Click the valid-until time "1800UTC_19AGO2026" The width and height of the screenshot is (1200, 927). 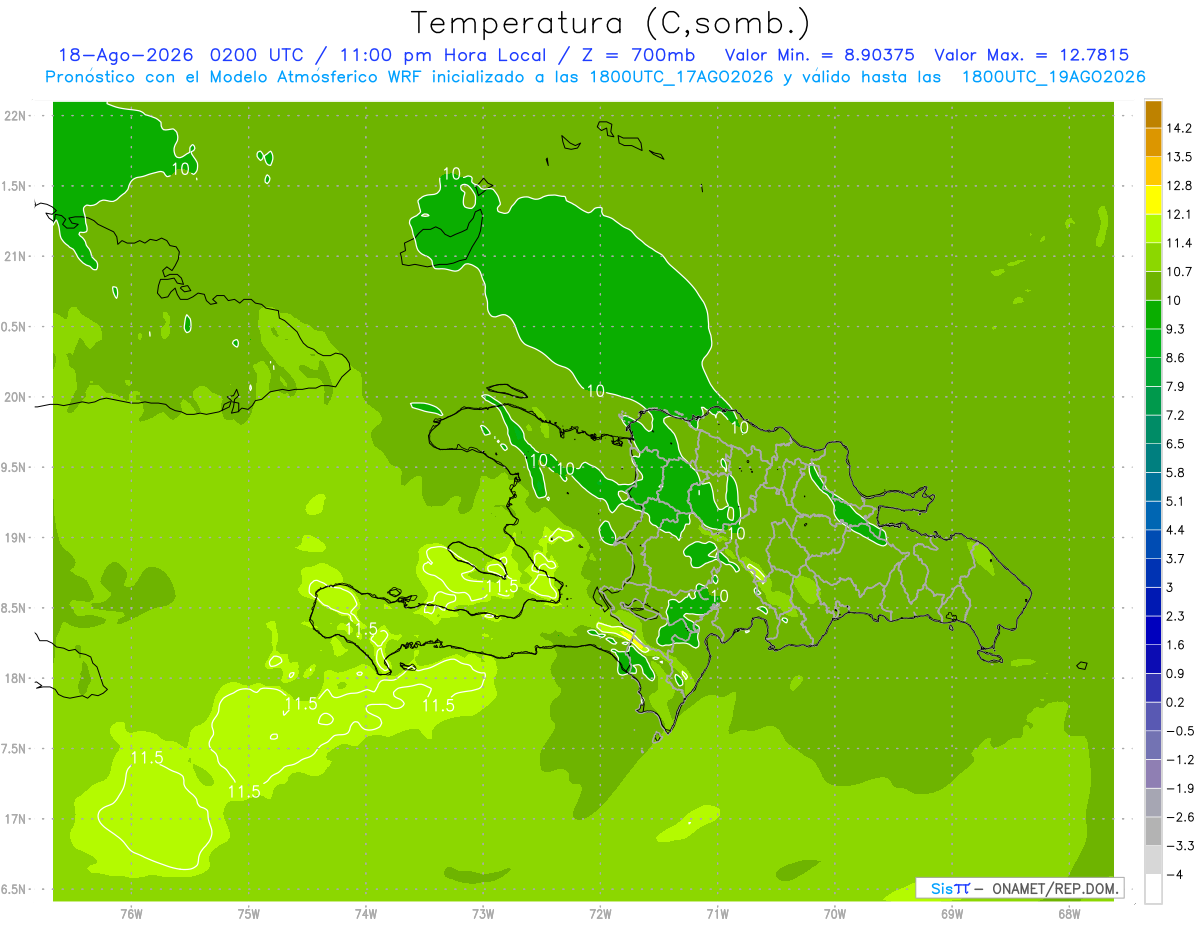1053,77
